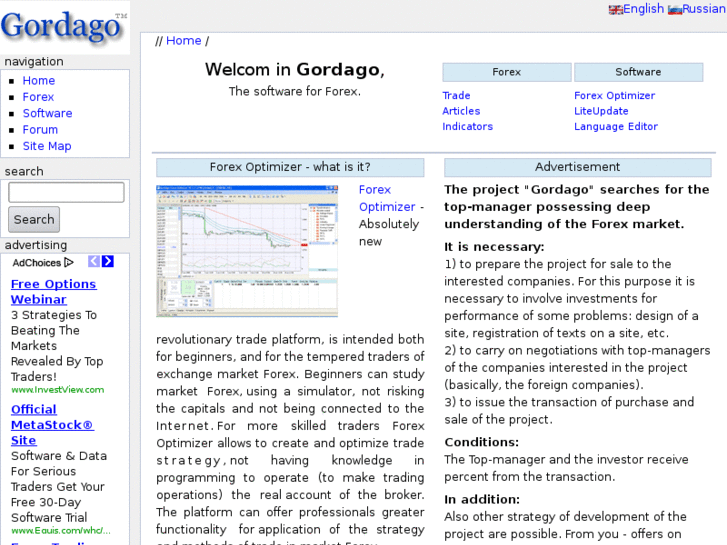Image resolution: width=727 pixels, height=545 pixels.
Task: Open Forex in navigation sidebar
Action: pyautogui.click(x=38, y=97)
